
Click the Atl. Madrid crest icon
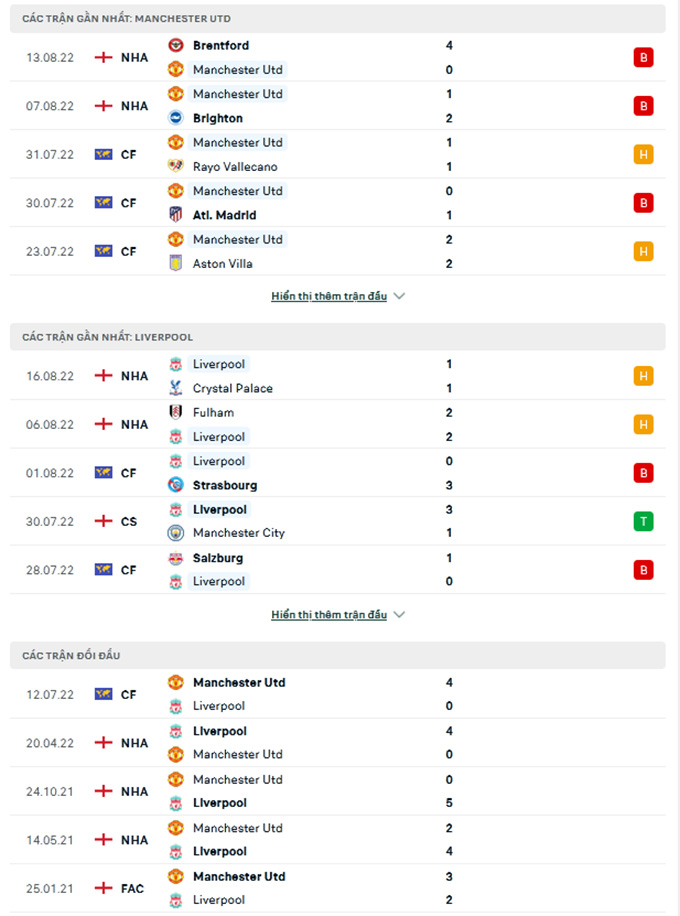[x=176, y=215]
